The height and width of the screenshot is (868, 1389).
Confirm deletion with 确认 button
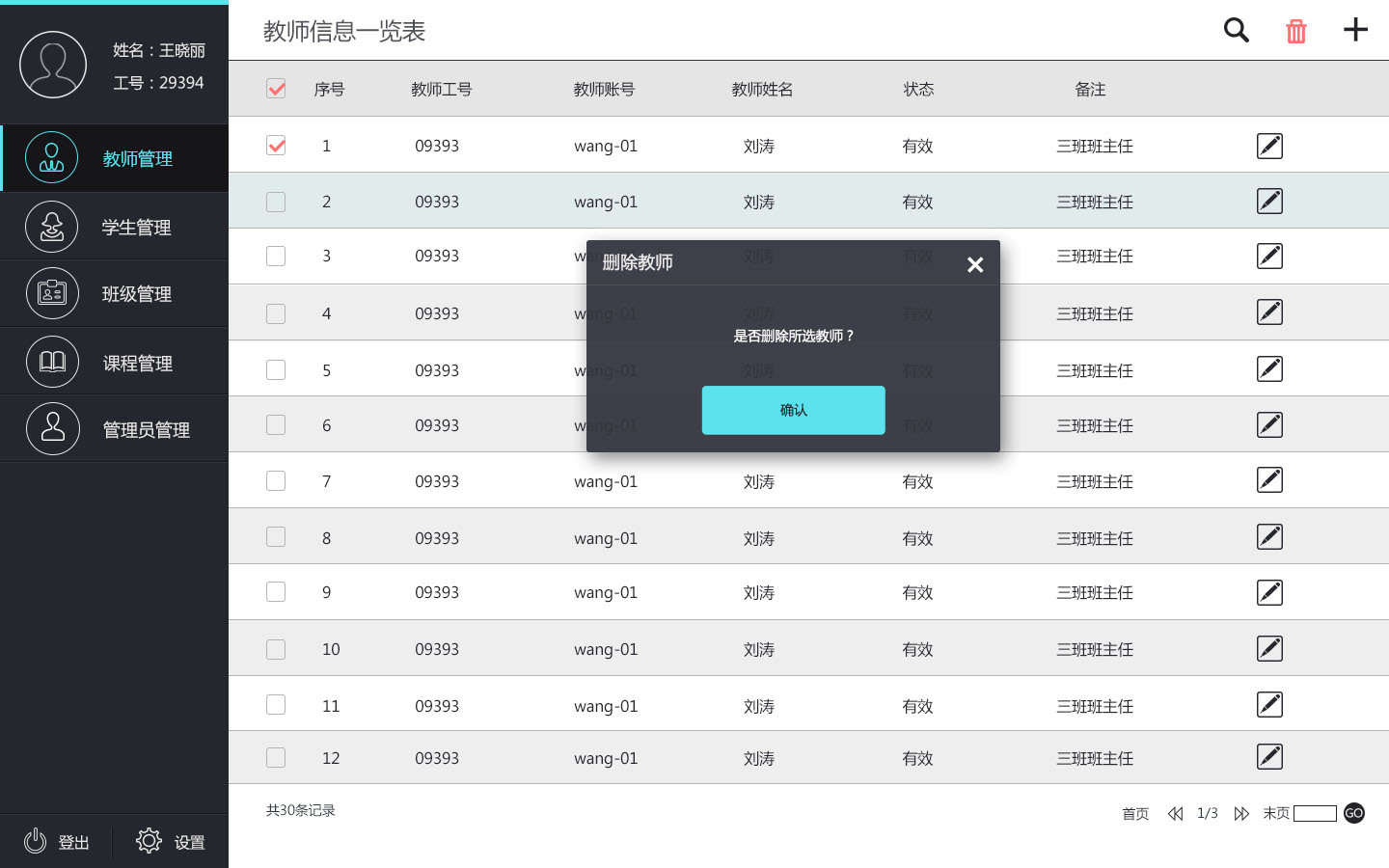[x=793, y=410]
